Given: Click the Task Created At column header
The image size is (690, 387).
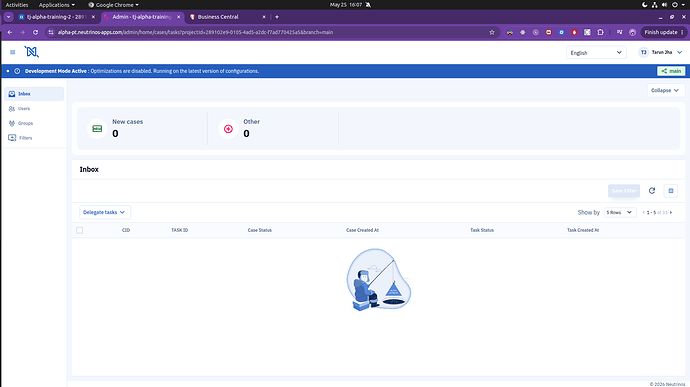Looking at the screenshot, I should coord(583,230).
